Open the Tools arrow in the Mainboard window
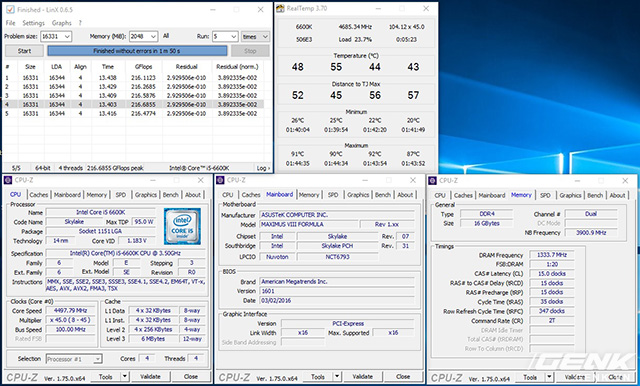Viewport: 640px width, 386px height. [337, 377]
